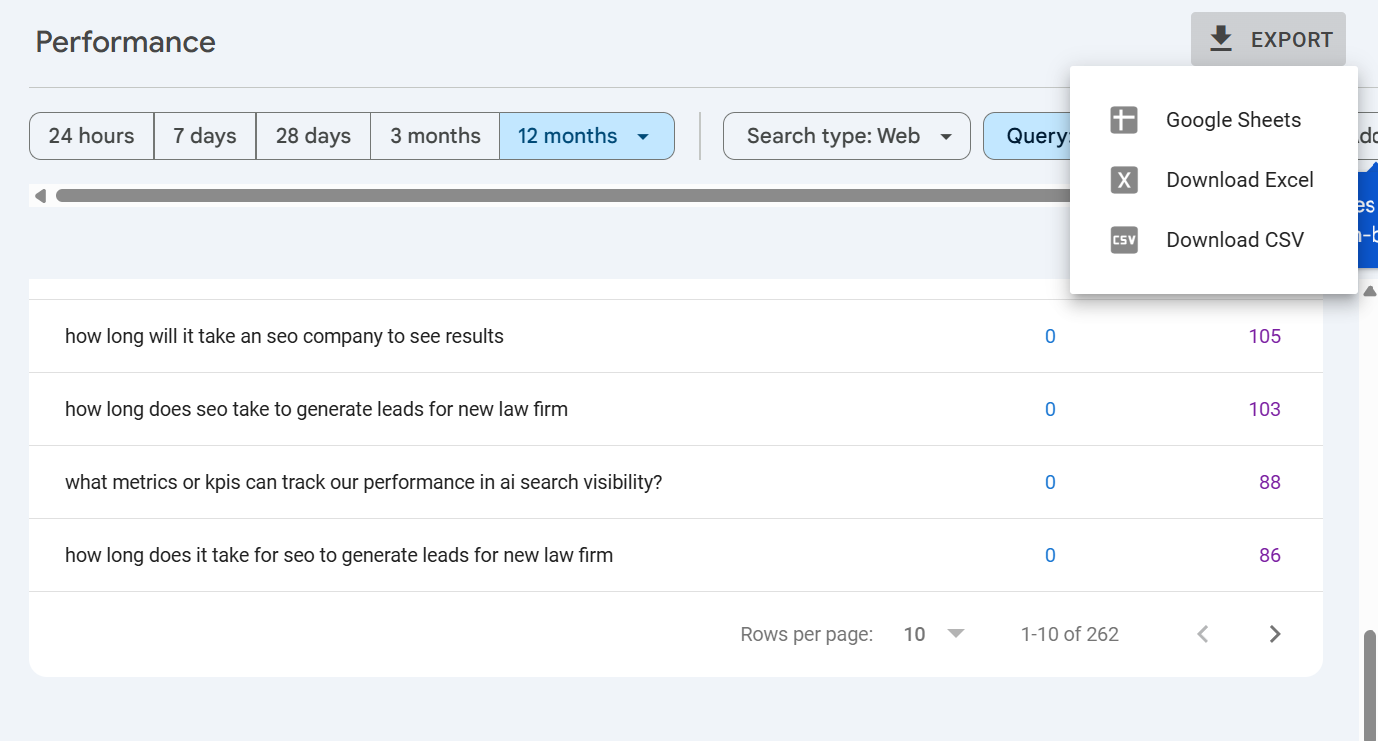Expand the Rows per page selector

932,633
